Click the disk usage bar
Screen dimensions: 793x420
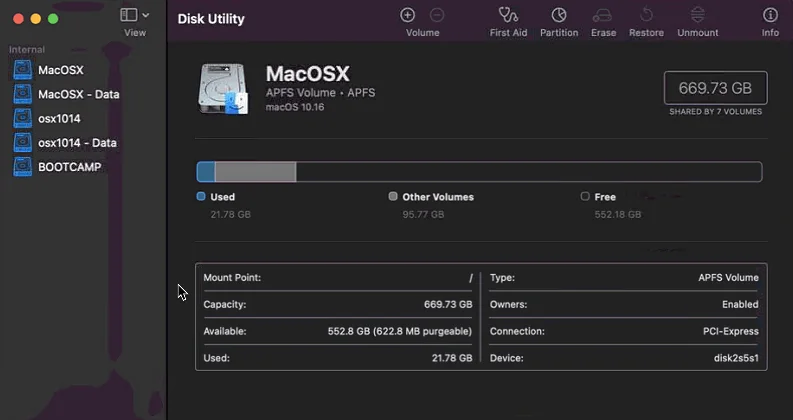[479, 172]
